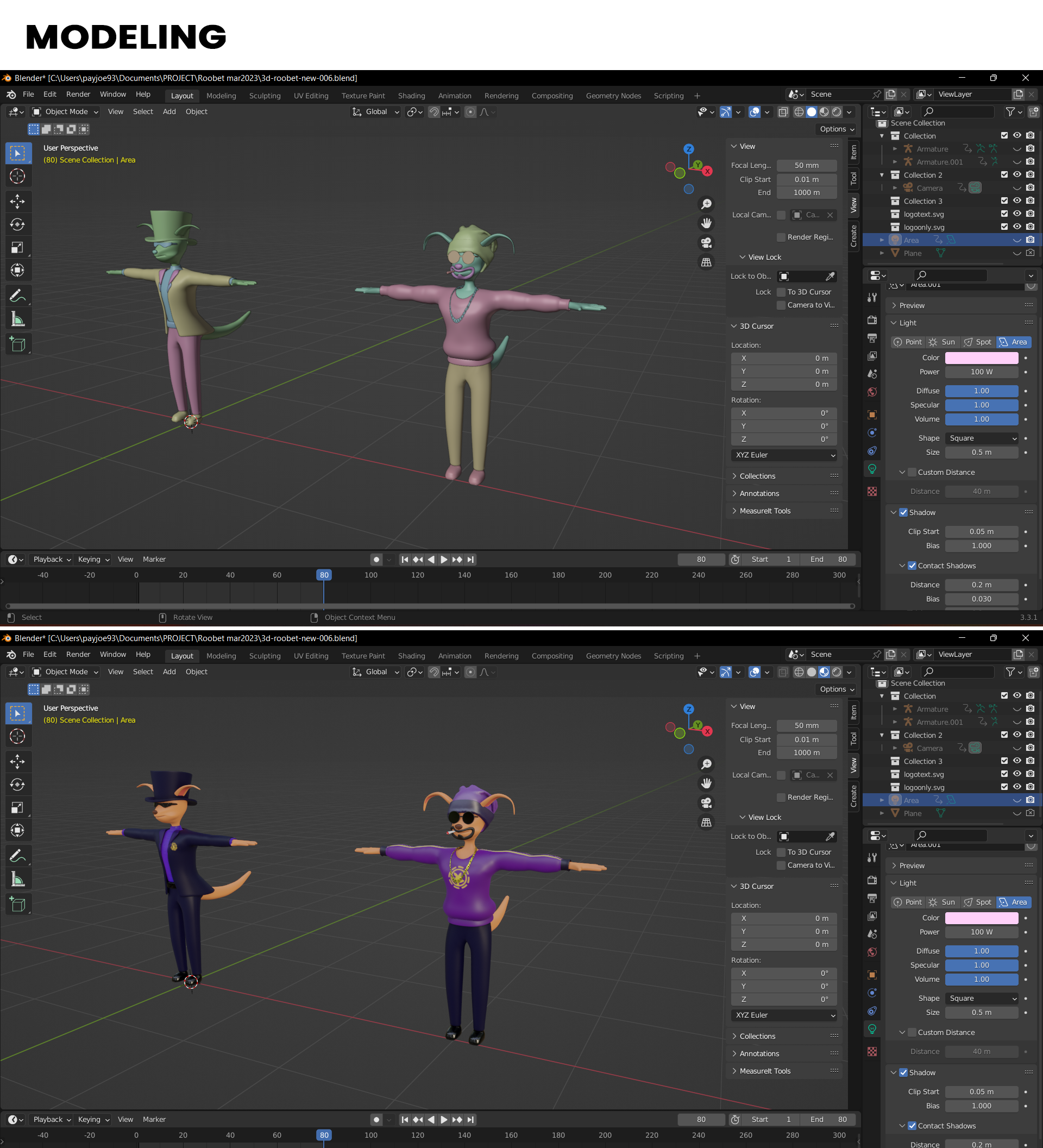Click frame 80 marker in top timeline

click(x=324, y=575)
